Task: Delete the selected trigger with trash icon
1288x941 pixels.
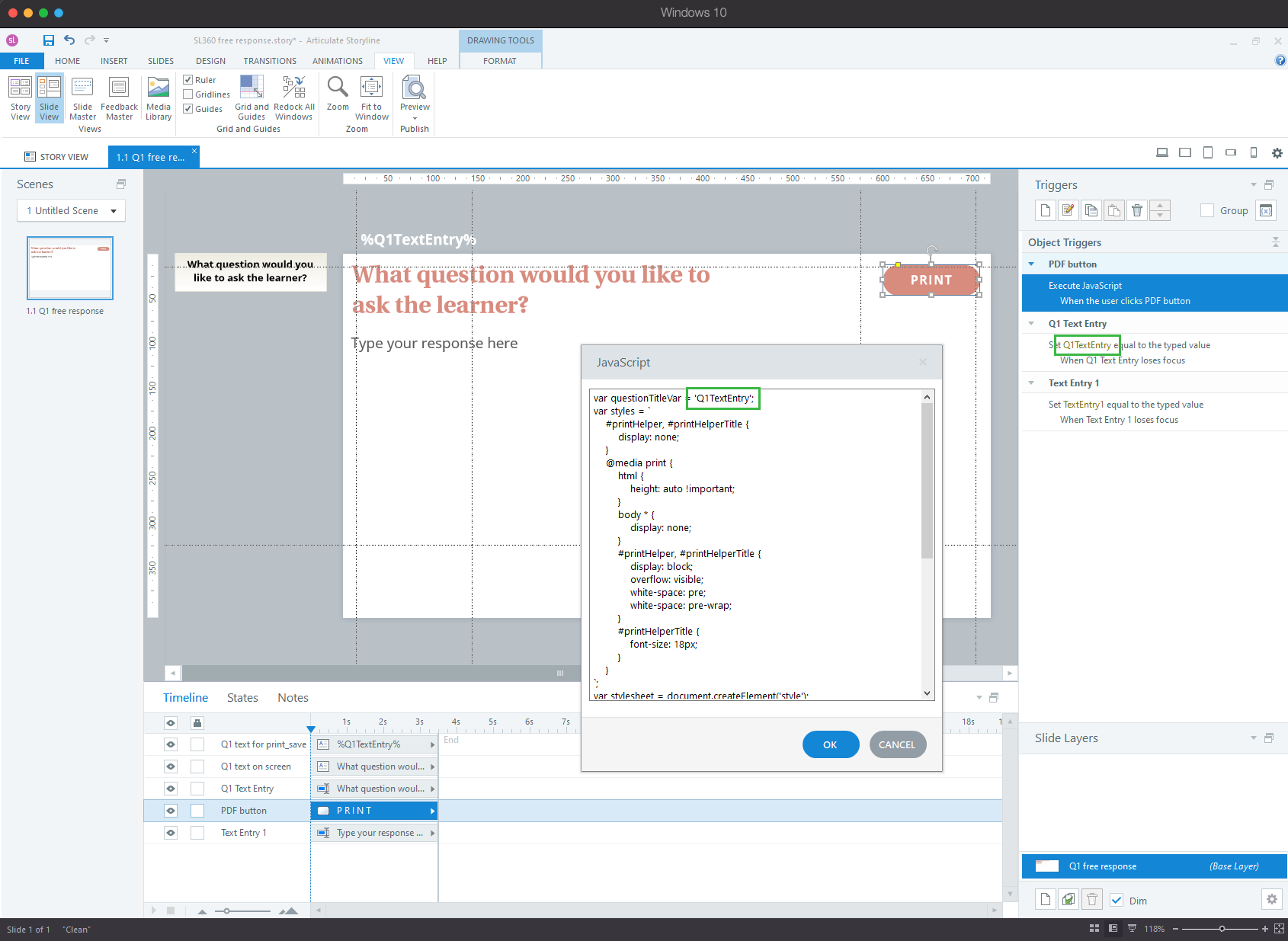Action: [x=1137, y=210]
